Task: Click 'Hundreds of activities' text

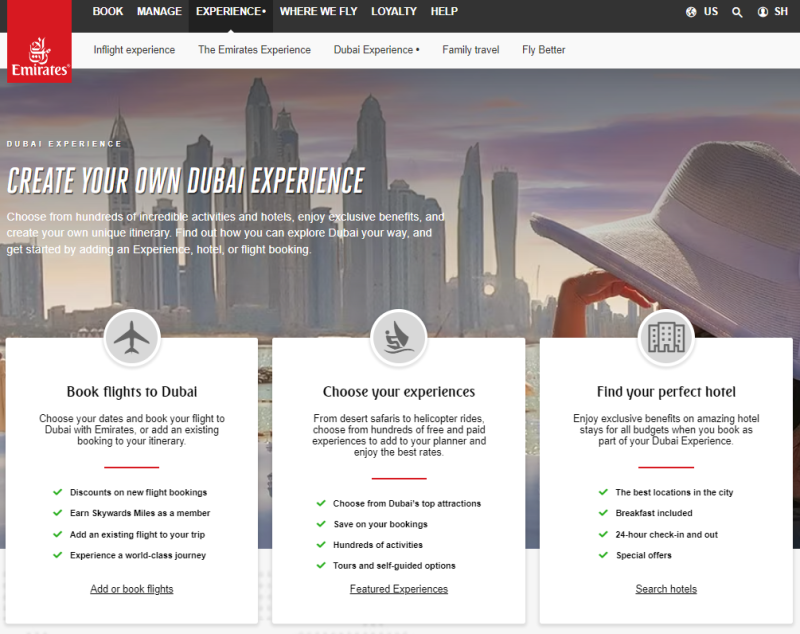Action: coord(378,545)
